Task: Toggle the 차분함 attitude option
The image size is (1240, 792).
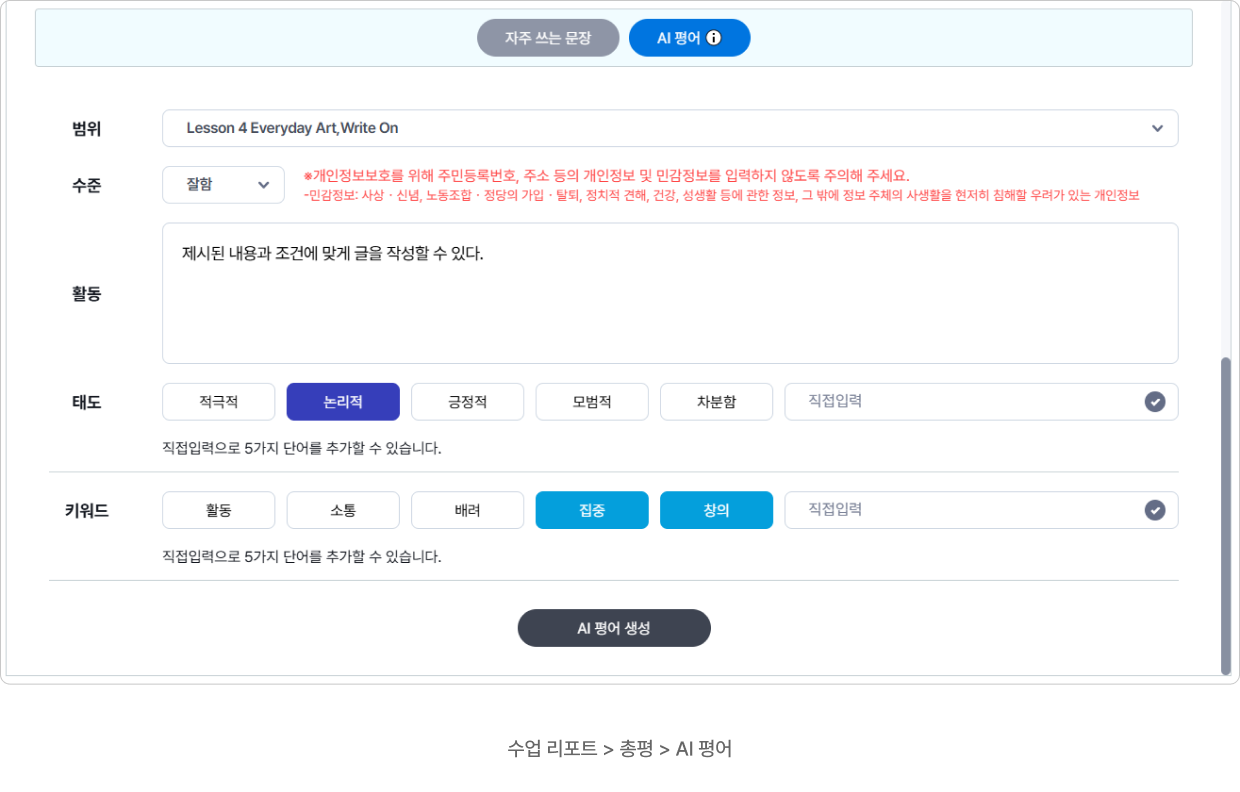Action: click(x=716, y=402)
